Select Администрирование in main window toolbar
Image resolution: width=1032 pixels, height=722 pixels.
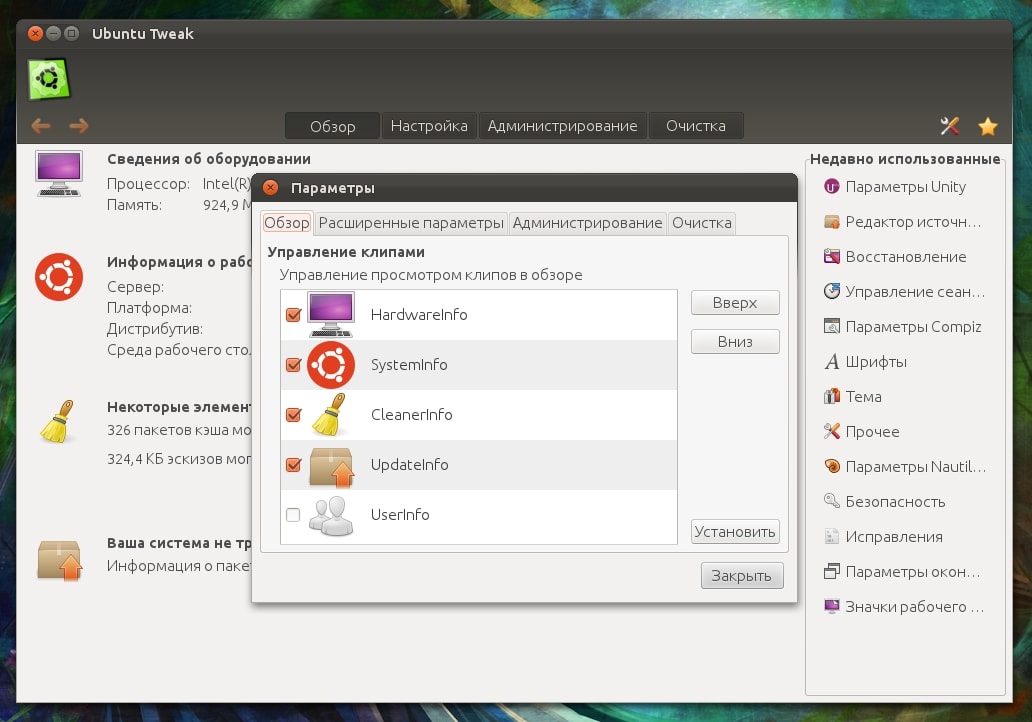coord(563,126)
